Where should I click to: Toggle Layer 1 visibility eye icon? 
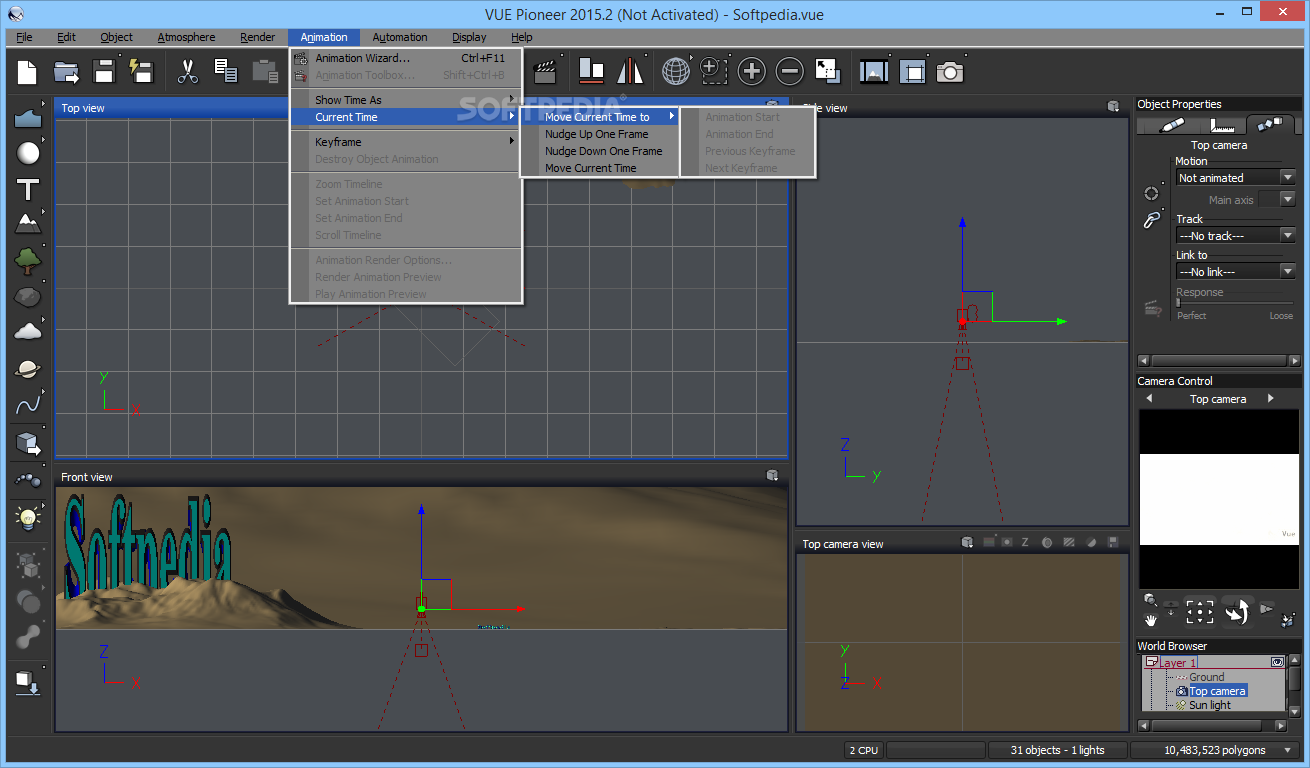(x=1277, y=662)
